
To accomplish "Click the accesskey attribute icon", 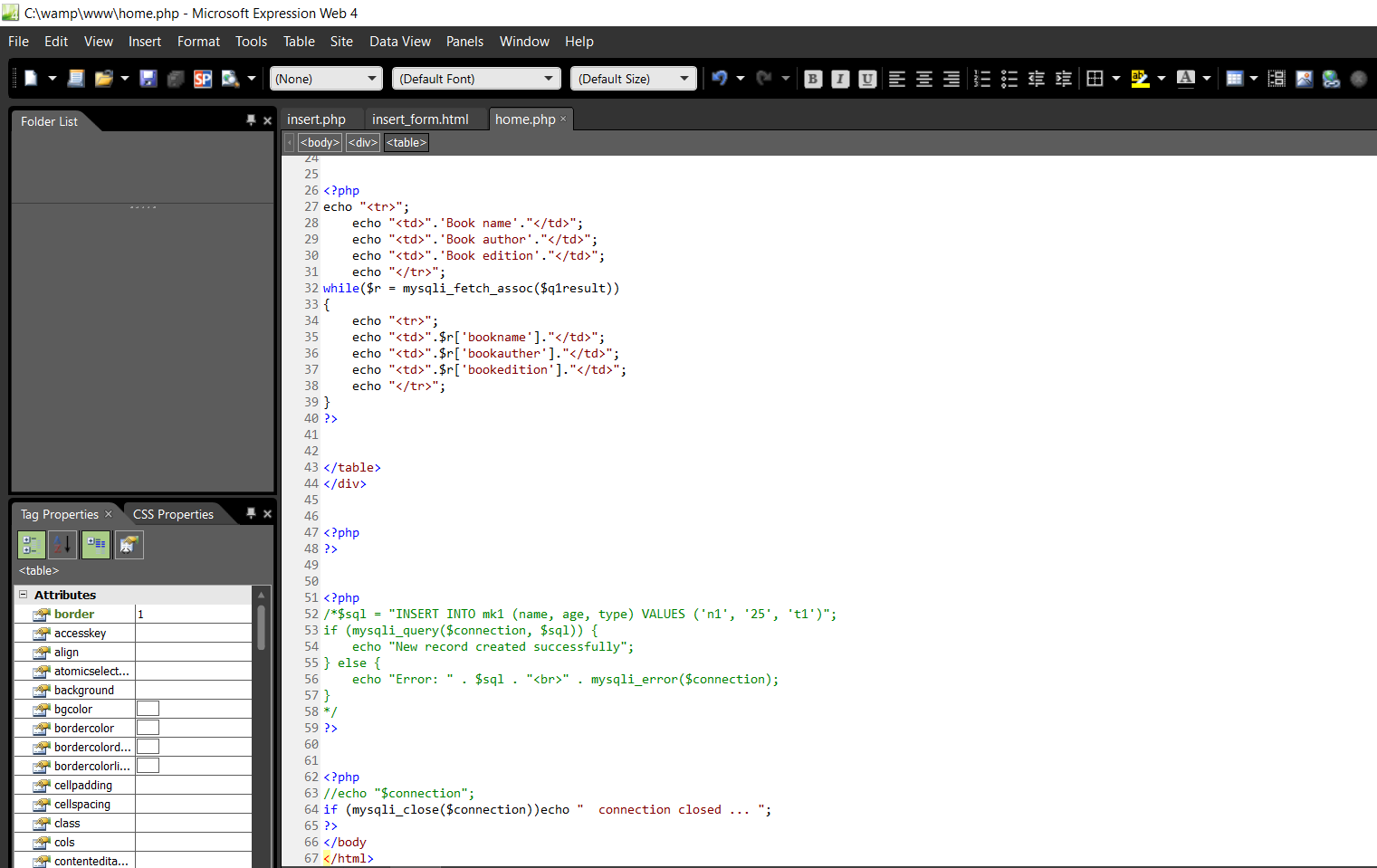I will [x=41, y=634].
